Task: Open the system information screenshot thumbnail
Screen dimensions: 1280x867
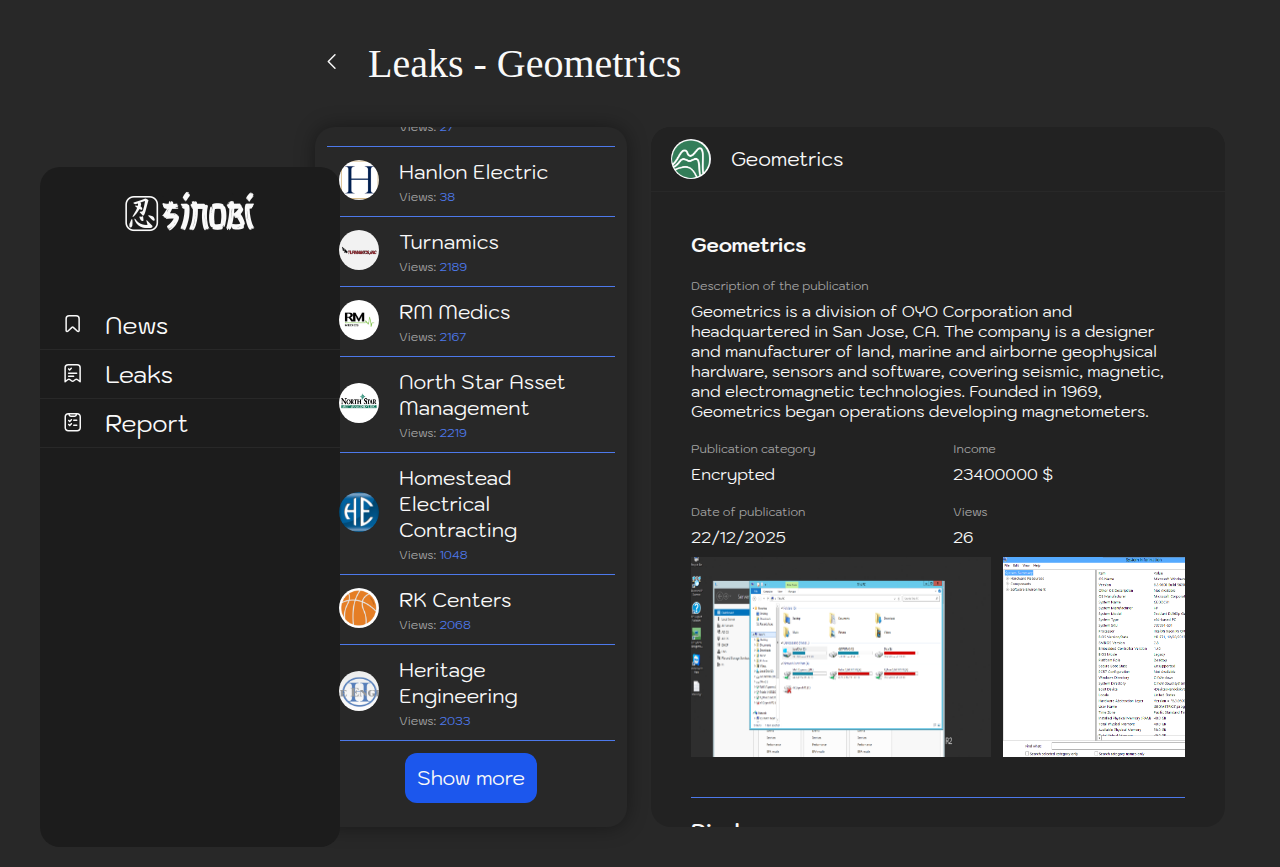Action: coord(1093,656)
